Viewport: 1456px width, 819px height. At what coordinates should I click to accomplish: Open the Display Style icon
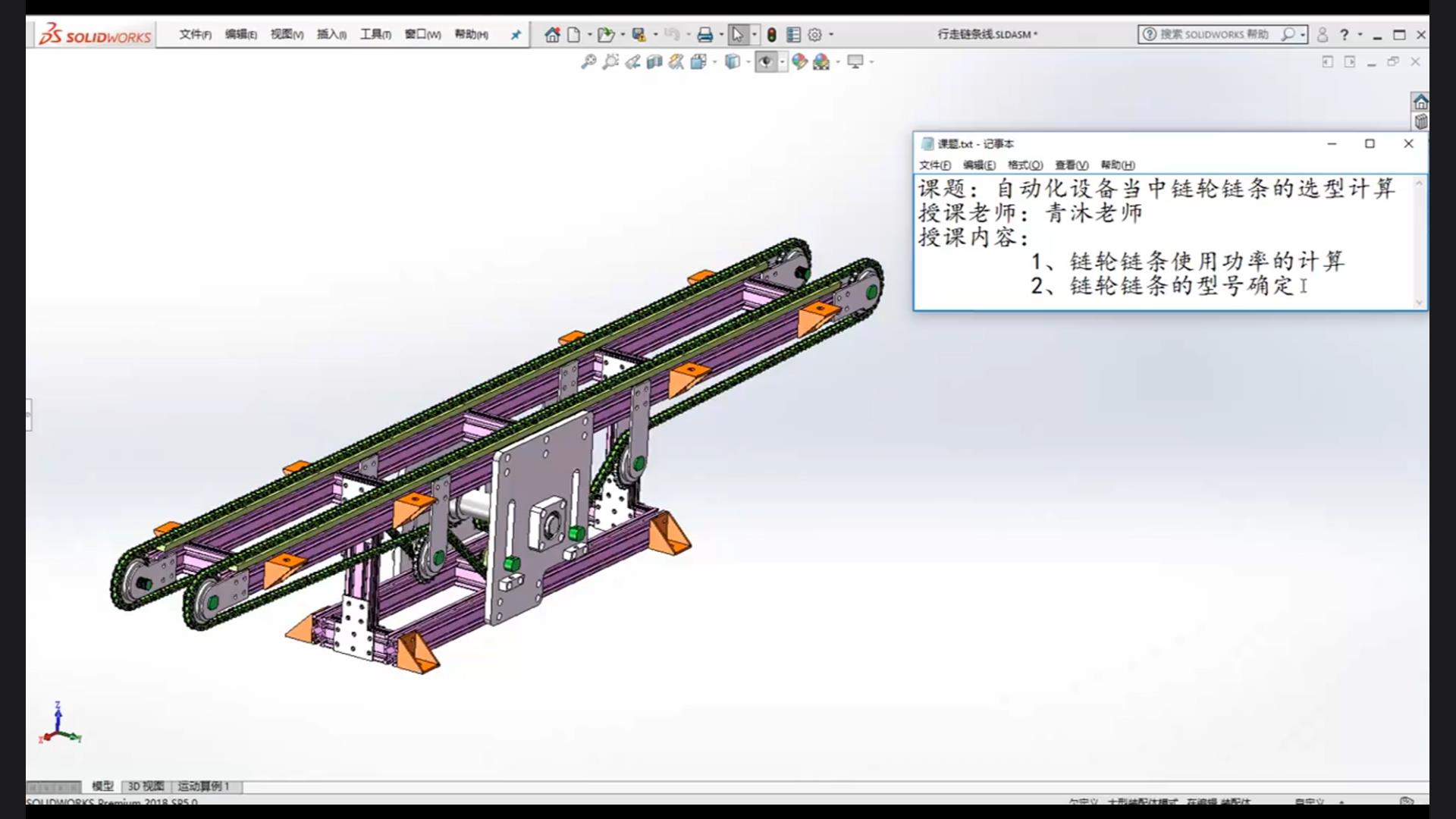tap(733, 62)
